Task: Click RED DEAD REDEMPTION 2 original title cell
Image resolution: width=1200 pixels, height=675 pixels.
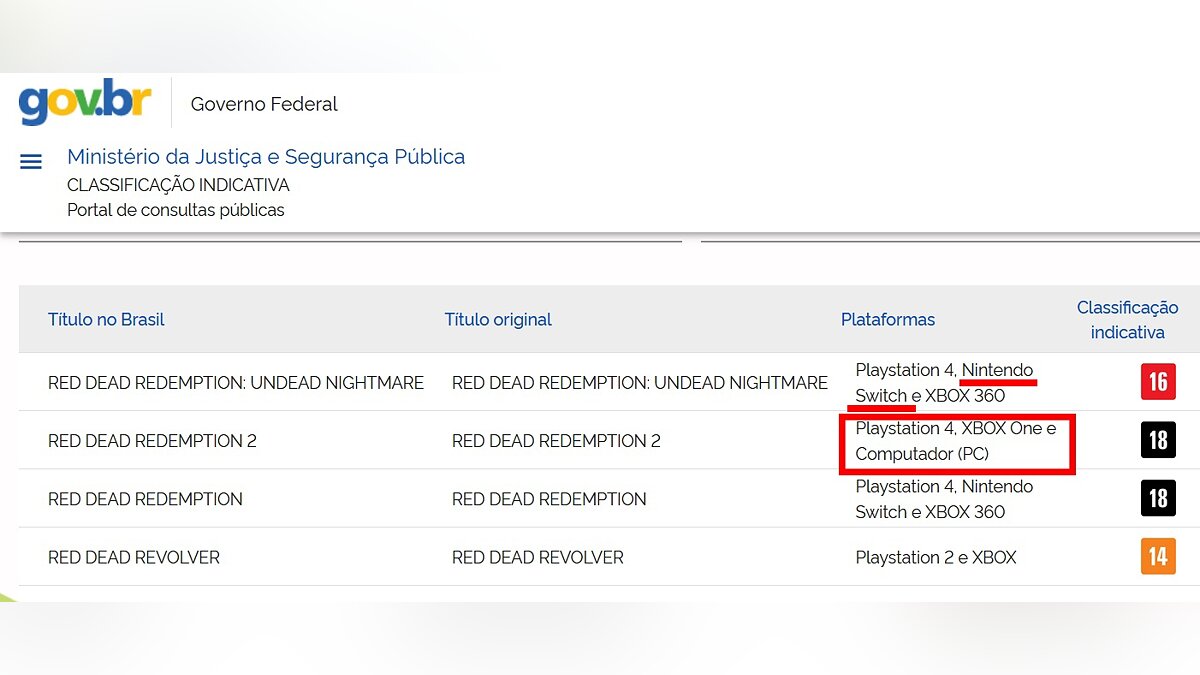Action: (556, 441)
